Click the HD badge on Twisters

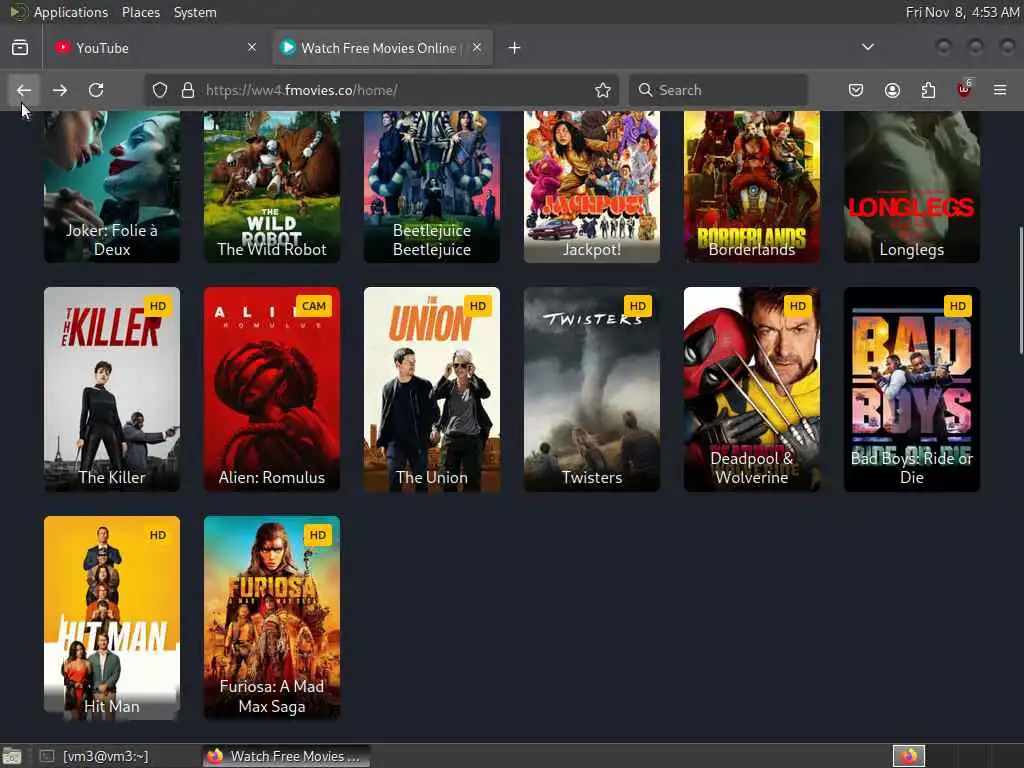637,306
